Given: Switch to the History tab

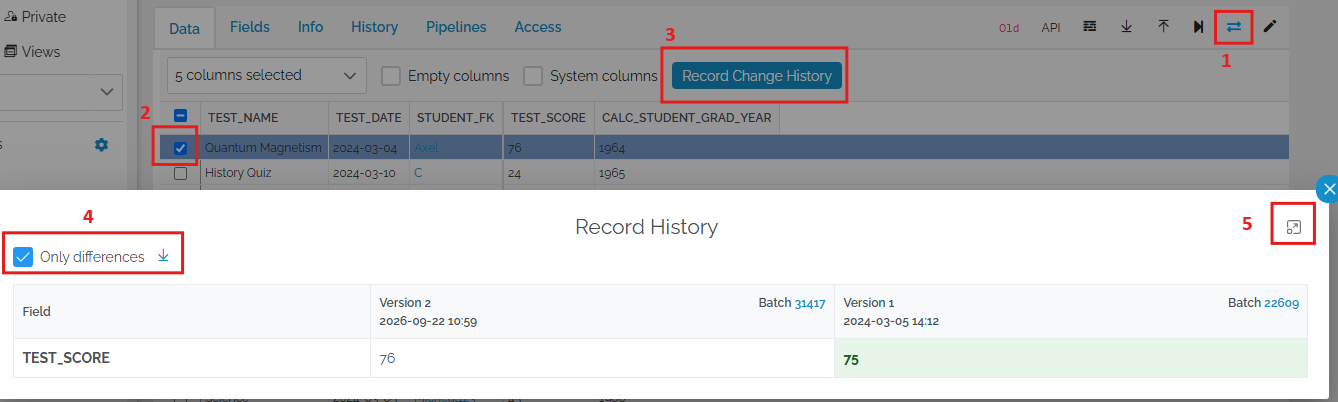Looking at the screenshot, I should [374, 27].
